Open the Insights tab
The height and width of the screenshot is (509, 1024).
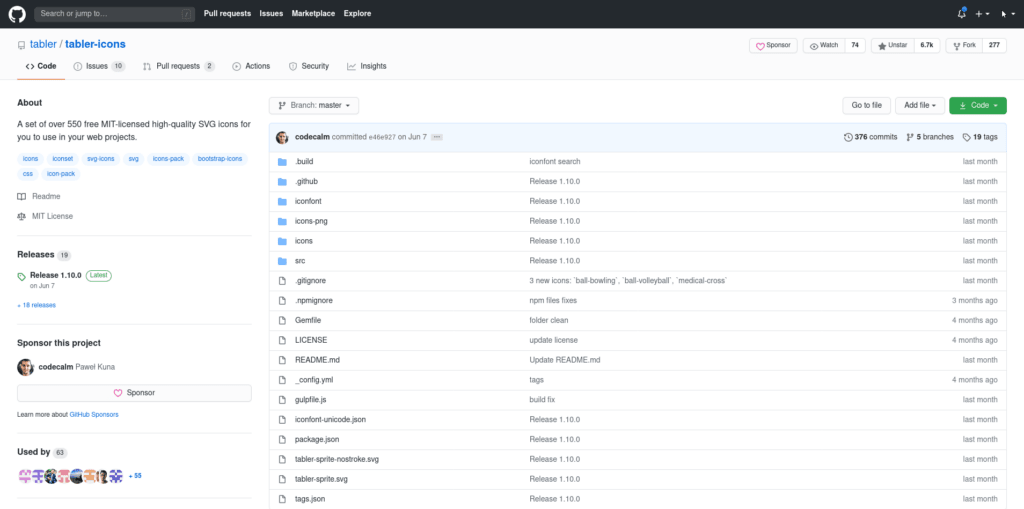[366, 66]
